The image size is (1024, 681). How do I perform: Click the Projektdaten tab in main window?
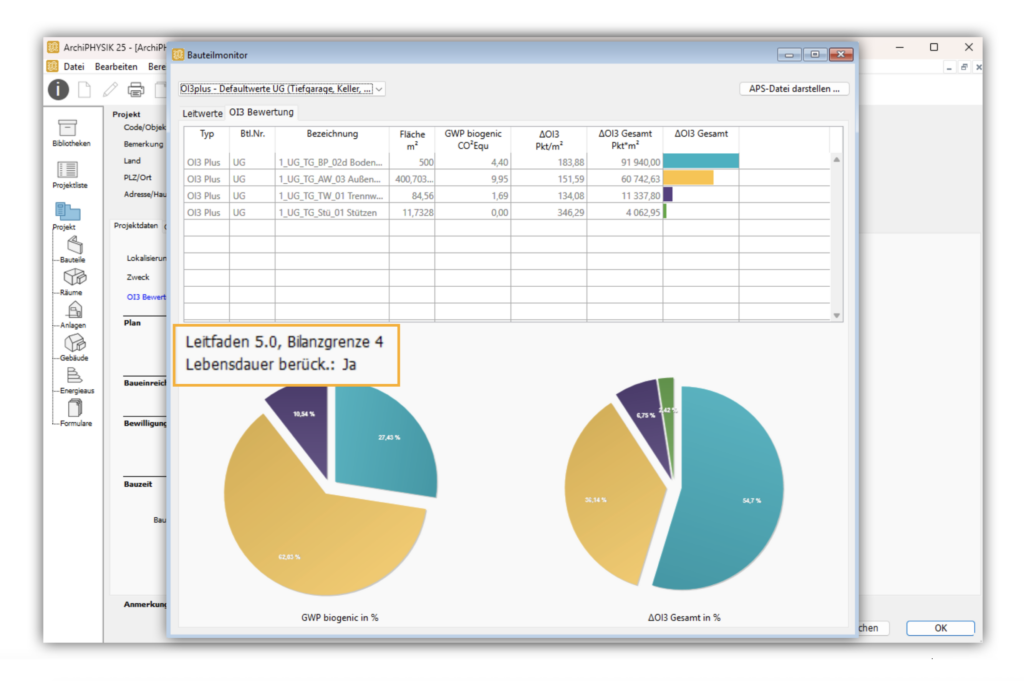click(136, 225)
